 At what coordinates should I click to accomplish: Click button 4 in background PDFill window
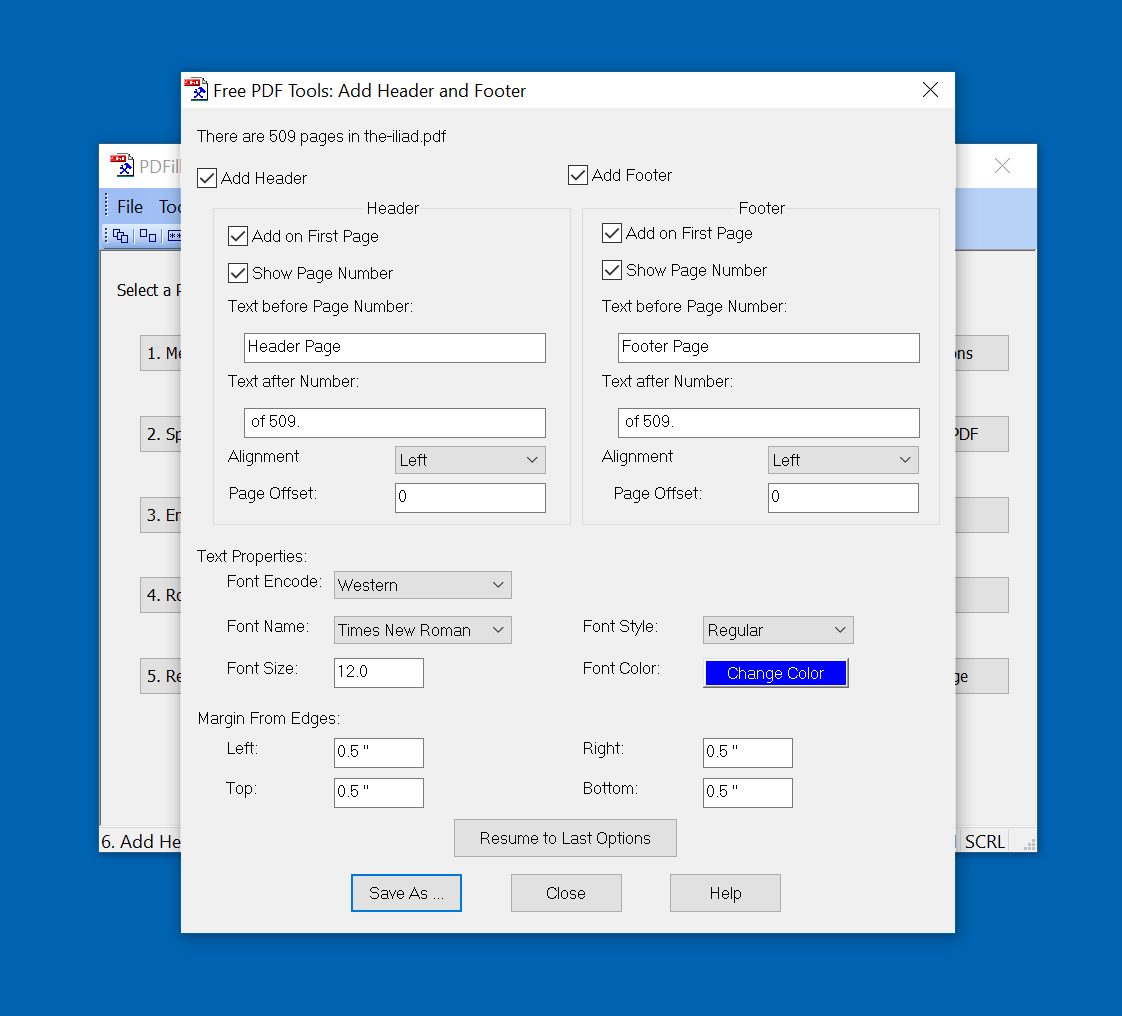point(161,595)
